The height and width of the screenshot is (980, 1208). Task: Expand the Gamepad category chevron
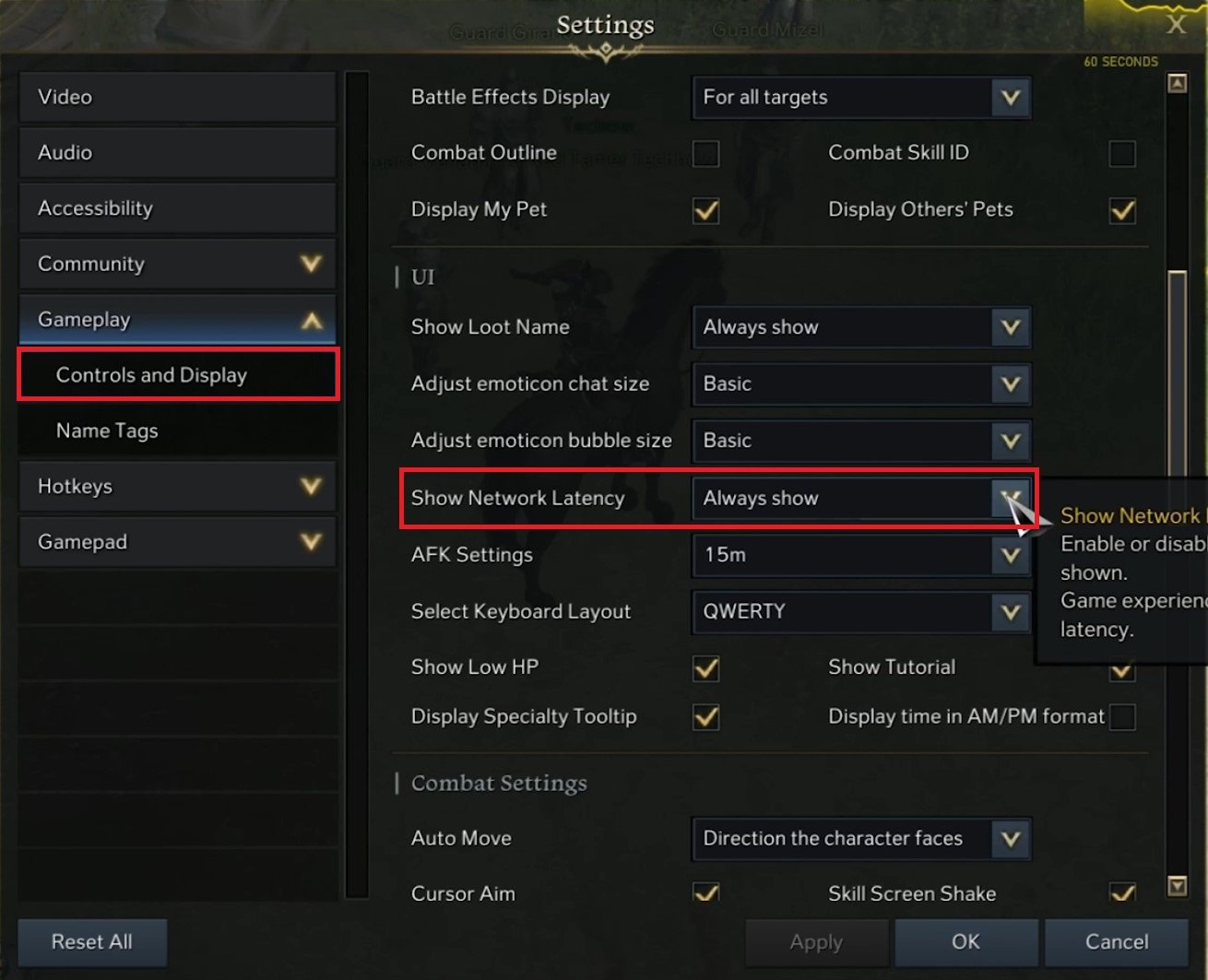[x=311, y=542]
